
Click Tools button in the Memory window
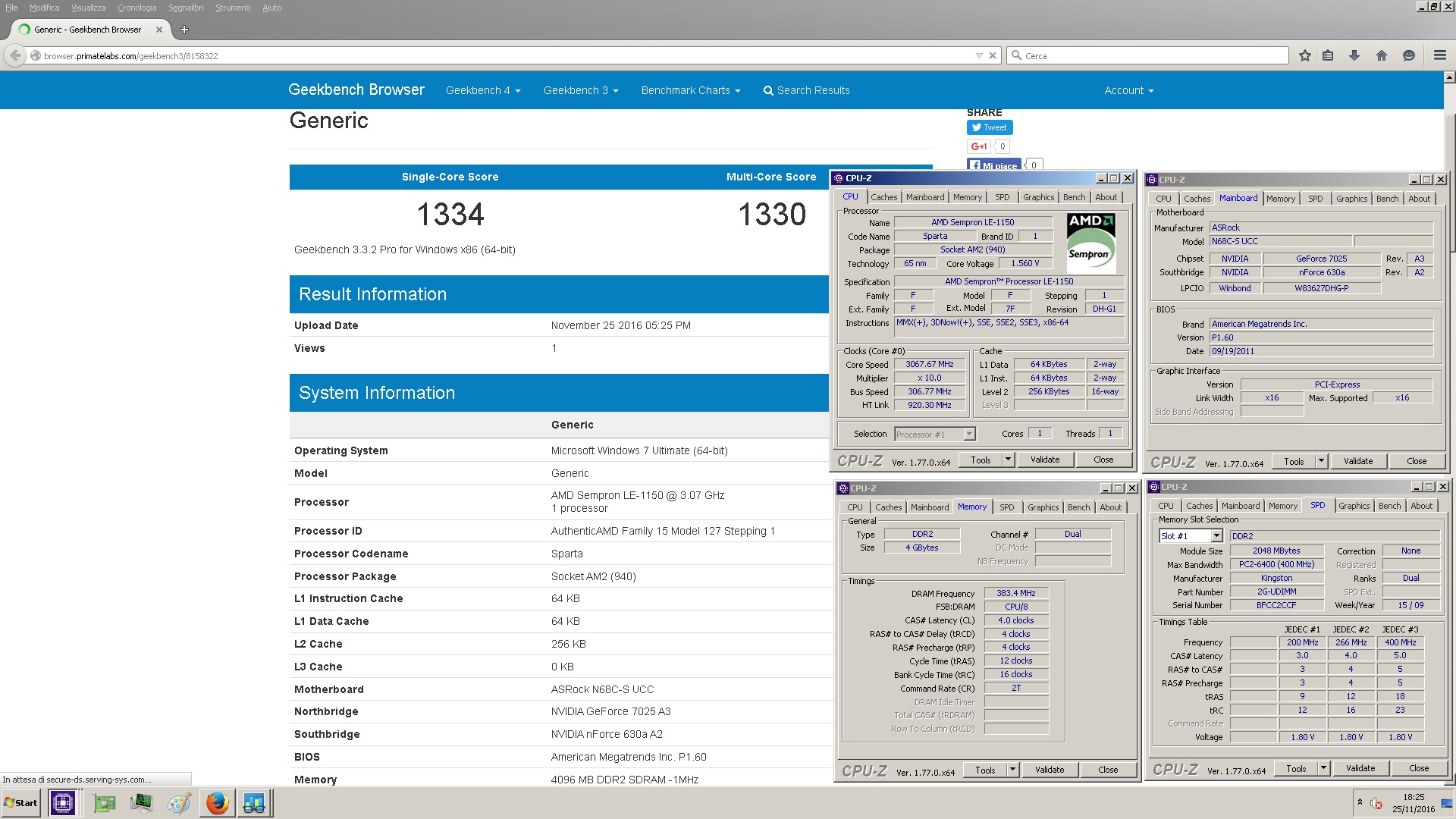pyautogui.click(x=985, y=770)
